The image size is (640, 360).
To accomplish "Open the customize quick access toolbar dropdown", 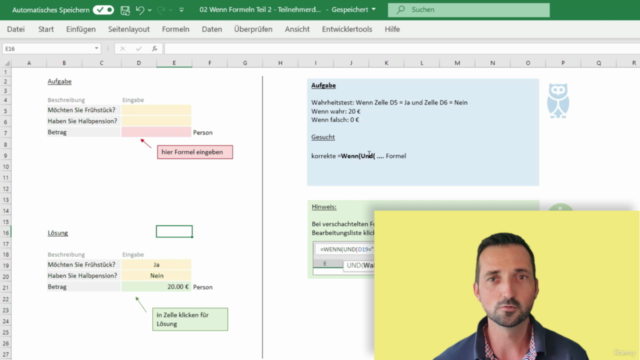I will point(182,10).
